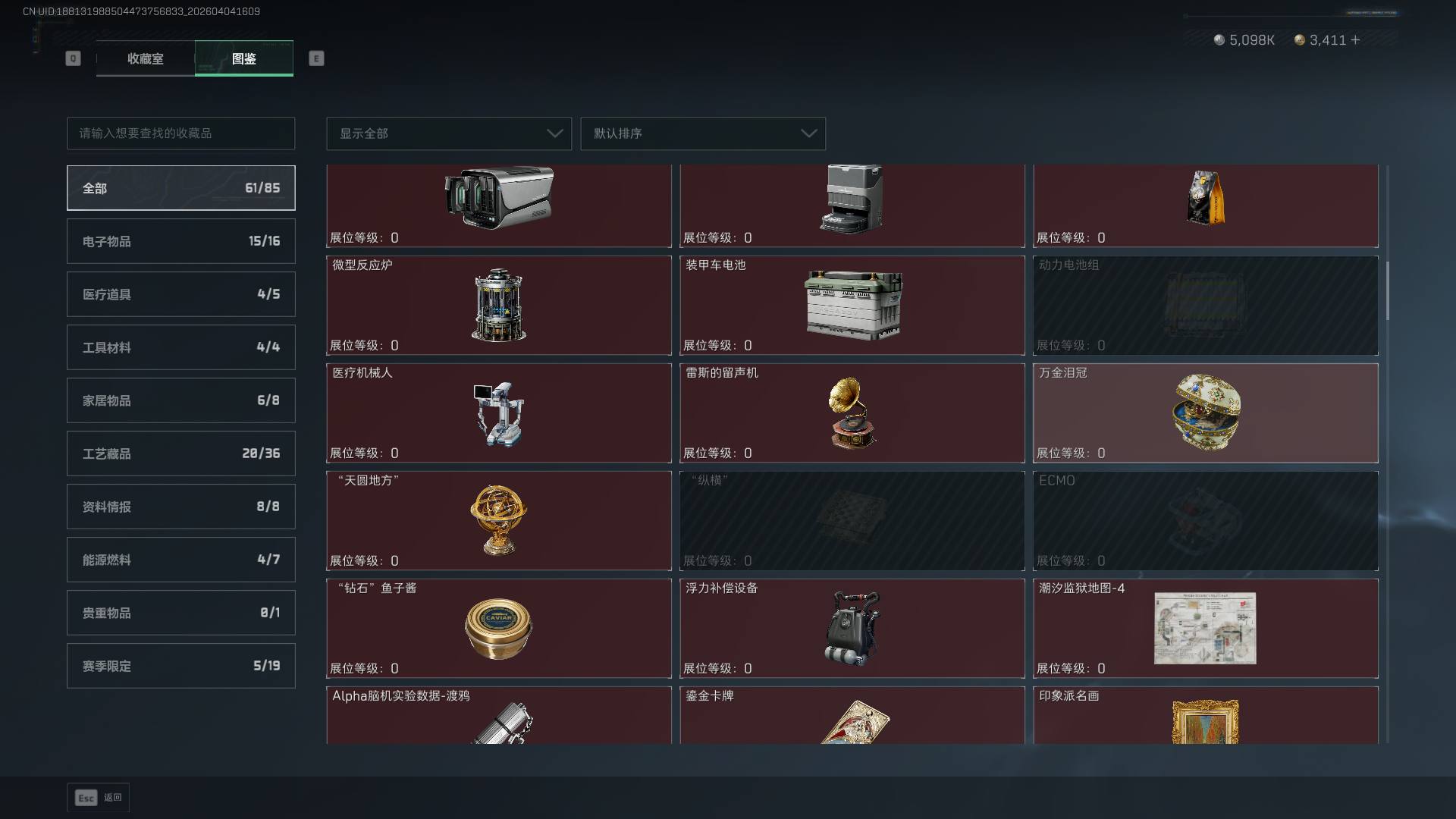Image resolution: width=1456 pixels, height=819 pixels.
Task: Select the 浮力补偿设备 item icon
Action: point(852,628)
